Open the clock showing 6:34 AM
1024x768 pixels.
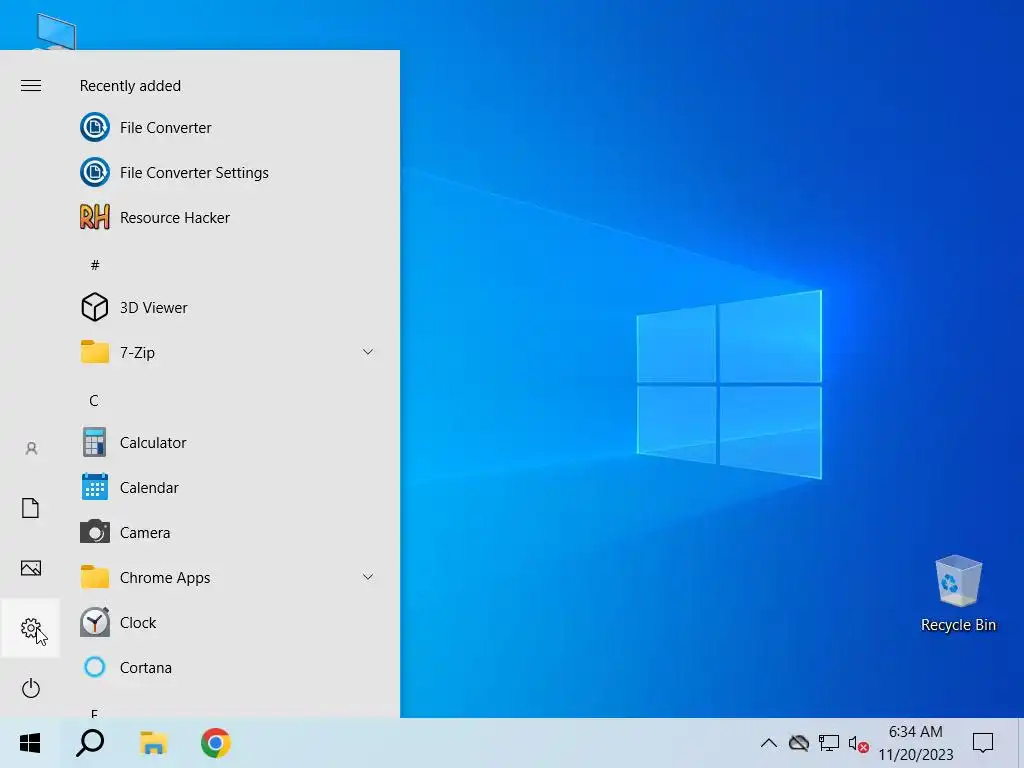(x=916, y=743)
